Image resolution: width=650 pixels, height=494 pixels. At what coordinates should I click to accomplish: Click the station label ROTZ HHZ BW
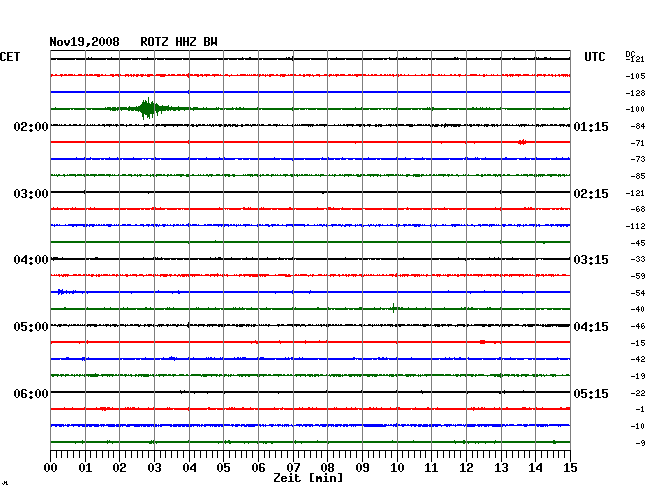pos(179,42)
